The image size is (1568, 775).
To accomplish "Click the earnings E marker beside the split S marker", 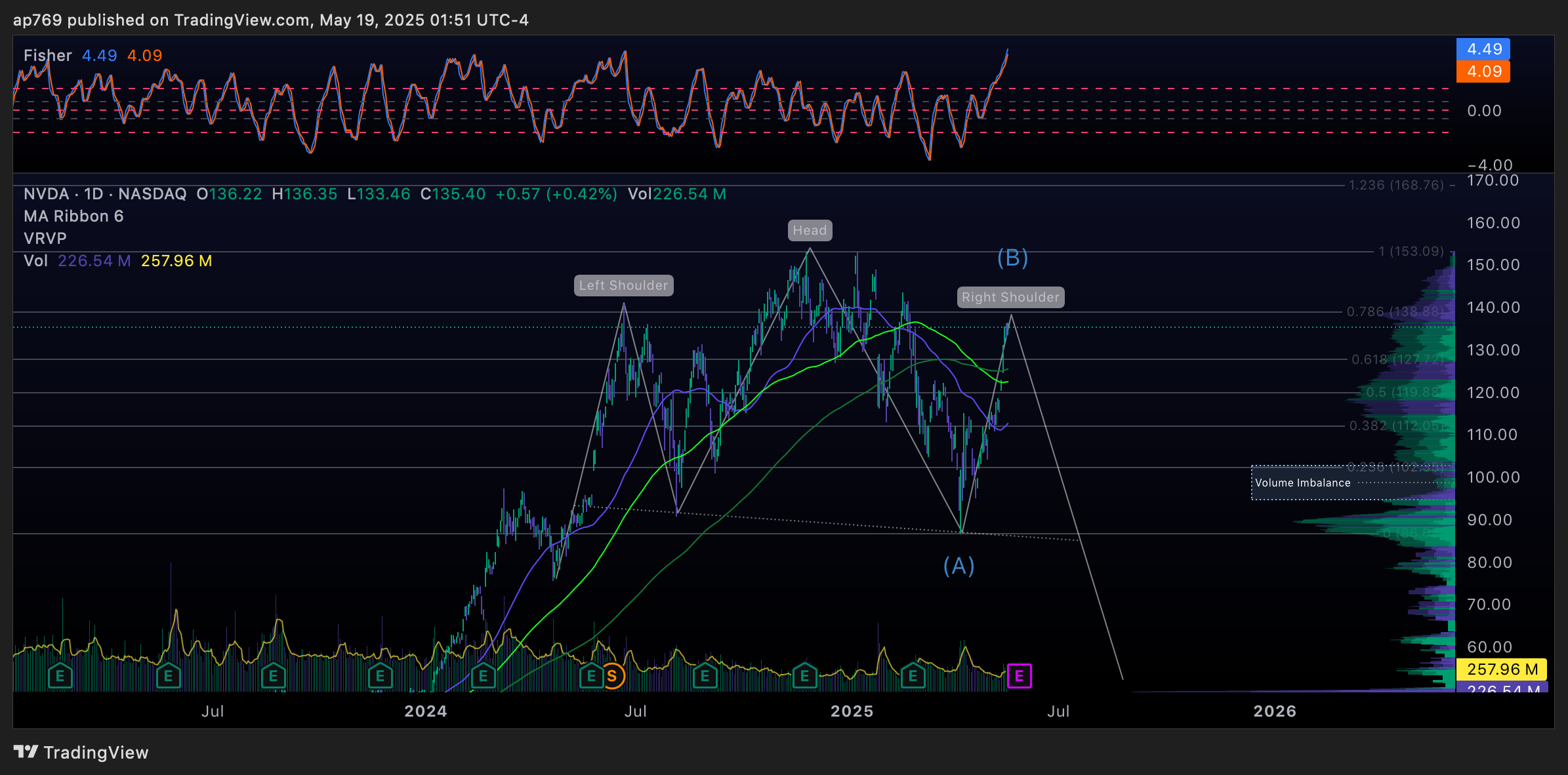I will [591, 676].
